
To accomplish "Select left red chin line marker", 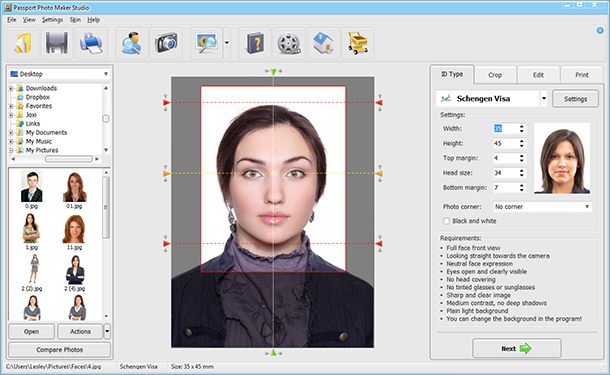I will 167,244.
